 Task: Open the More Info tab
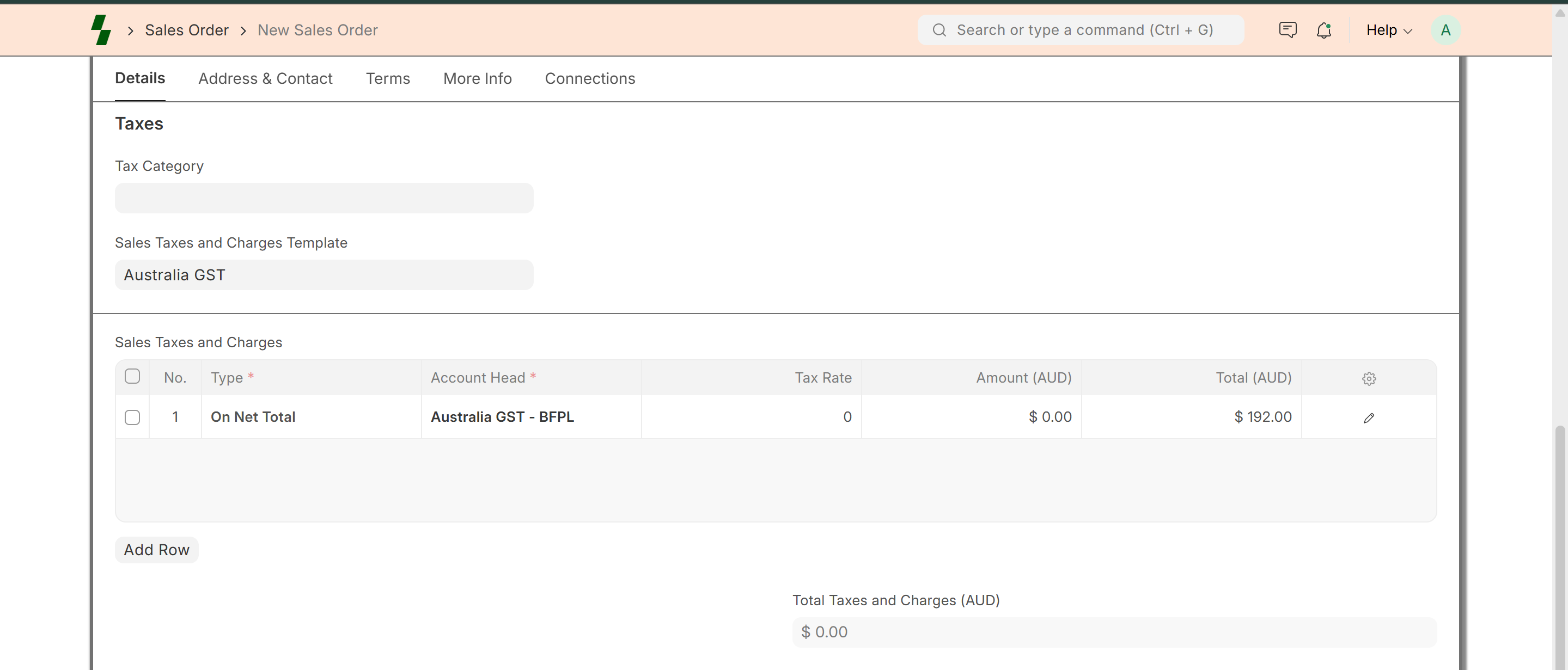(477, 78)
